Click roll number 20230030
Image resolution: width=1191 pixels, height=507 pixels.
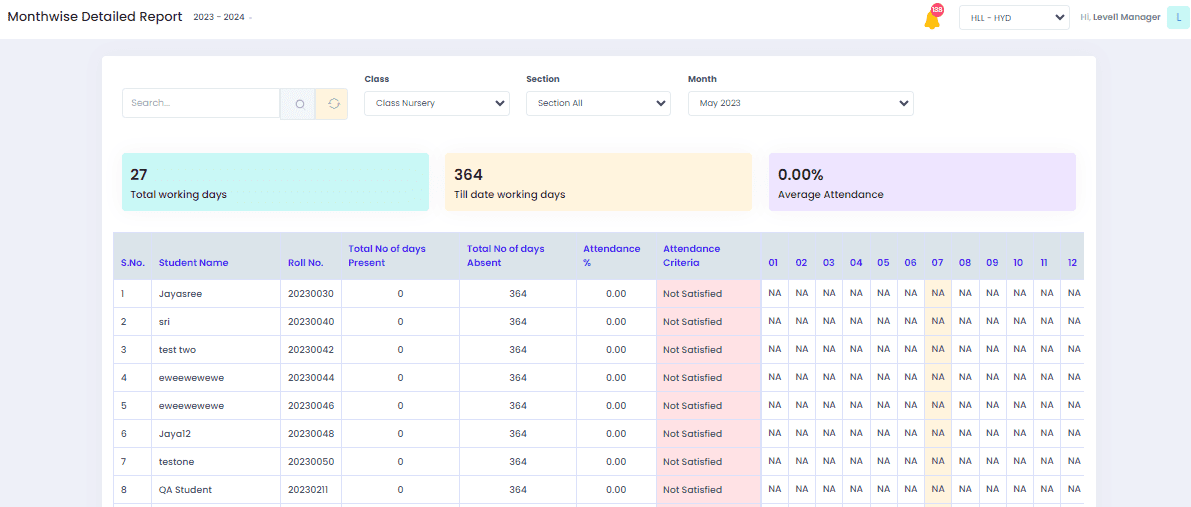click(x=311, y=293)
